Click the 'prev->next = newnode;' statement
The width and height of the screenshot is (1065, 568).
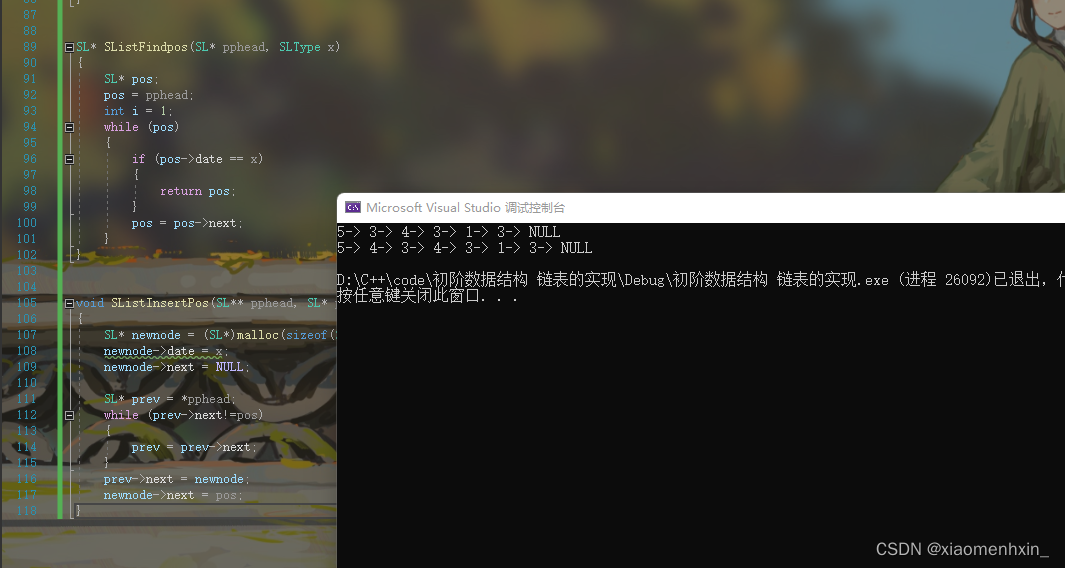point(177,479)
